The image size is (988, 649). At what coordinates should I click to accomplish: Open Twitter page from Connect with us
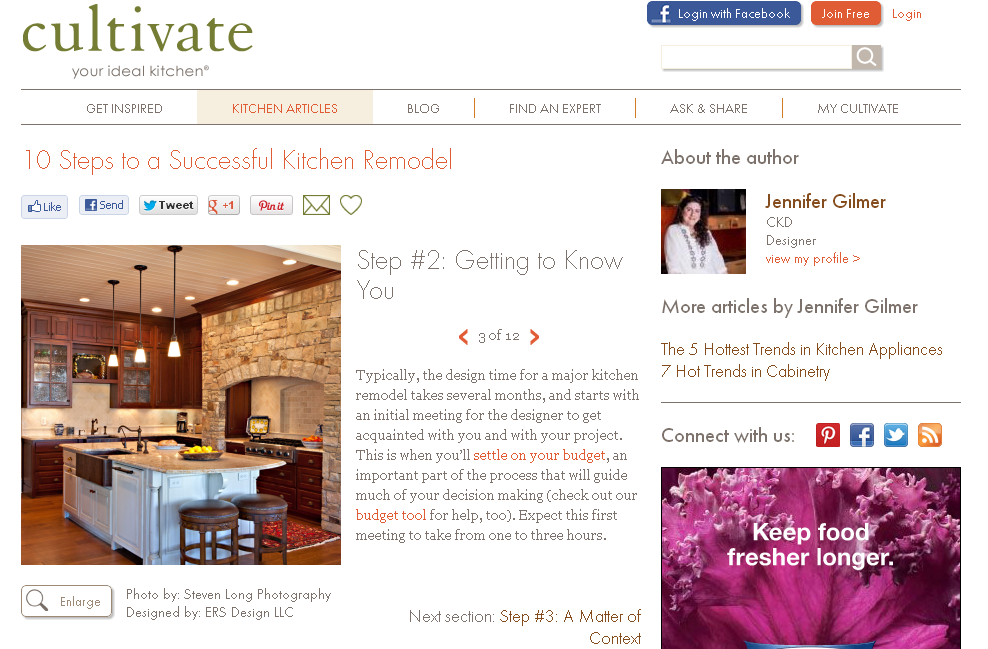(896, 435)
